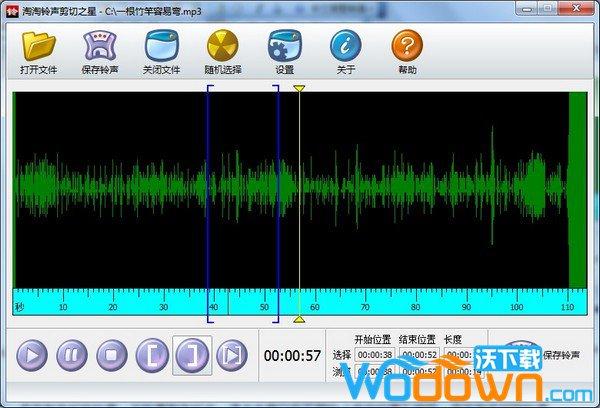The width and height of the screenshot is (600, 408).
Task: Set selection end with right bracket button
Action: 192,356
